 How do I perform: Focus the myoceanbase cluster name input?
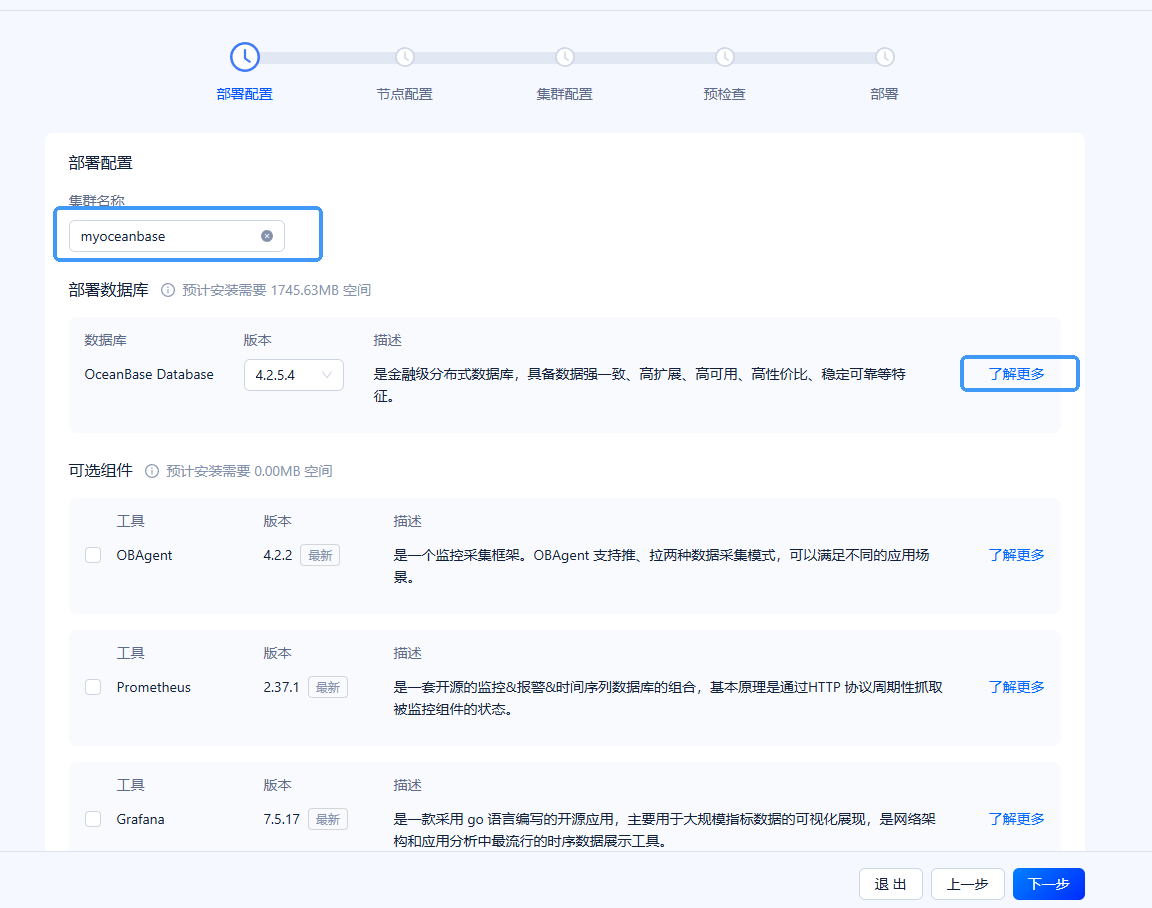pos(176,236)
